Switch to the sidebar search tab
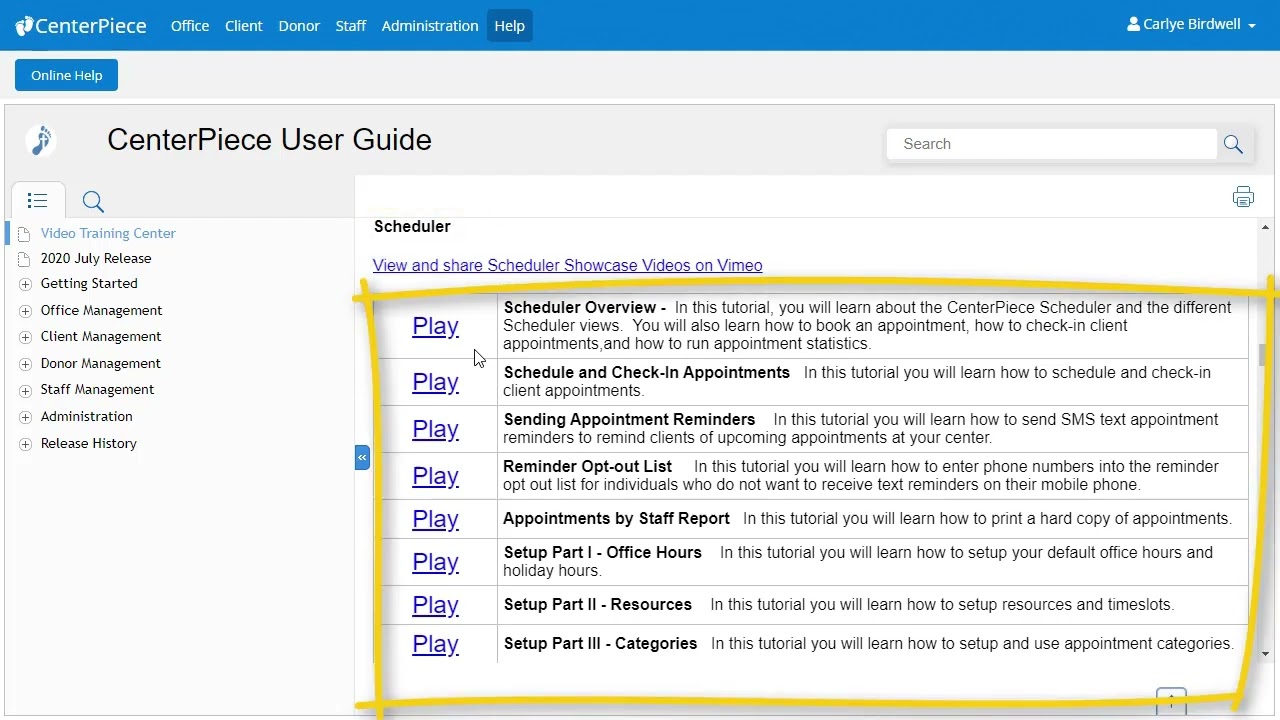This screenshot has height=720, width=1280. coord(93,202)
